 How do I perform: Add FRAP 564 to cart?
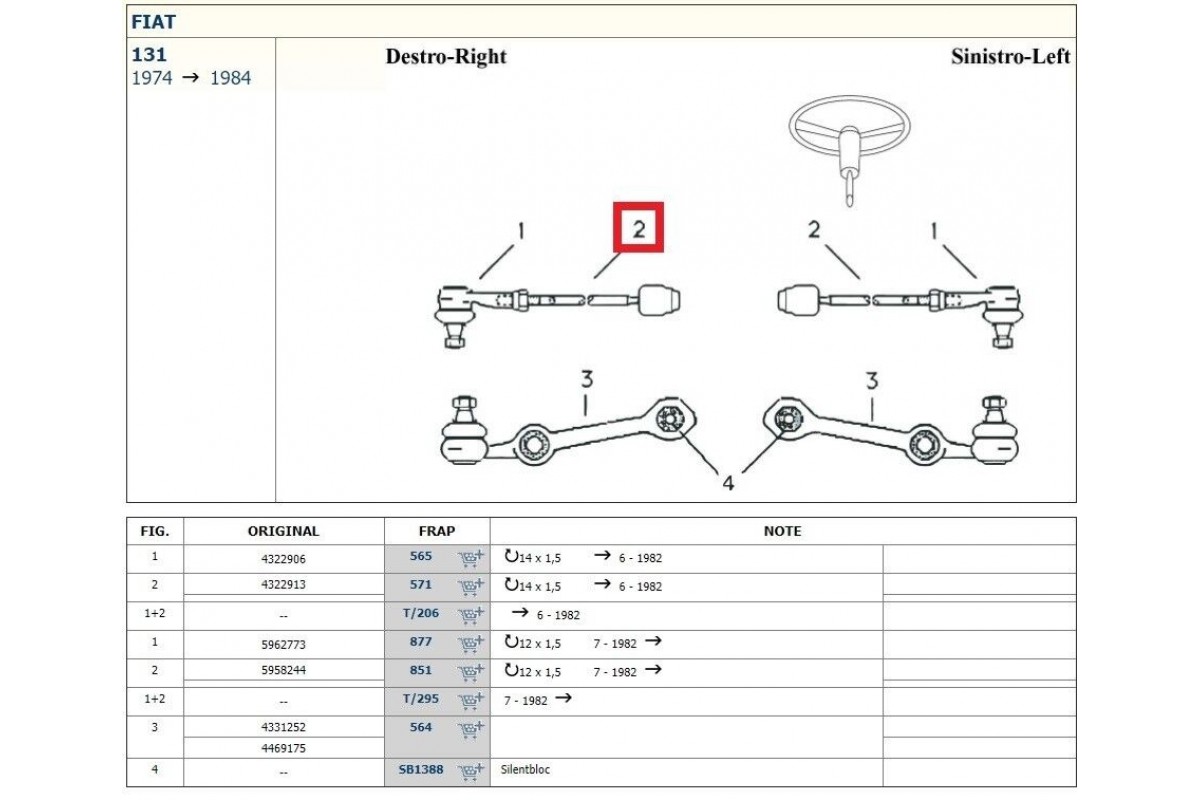click(470, 729)
